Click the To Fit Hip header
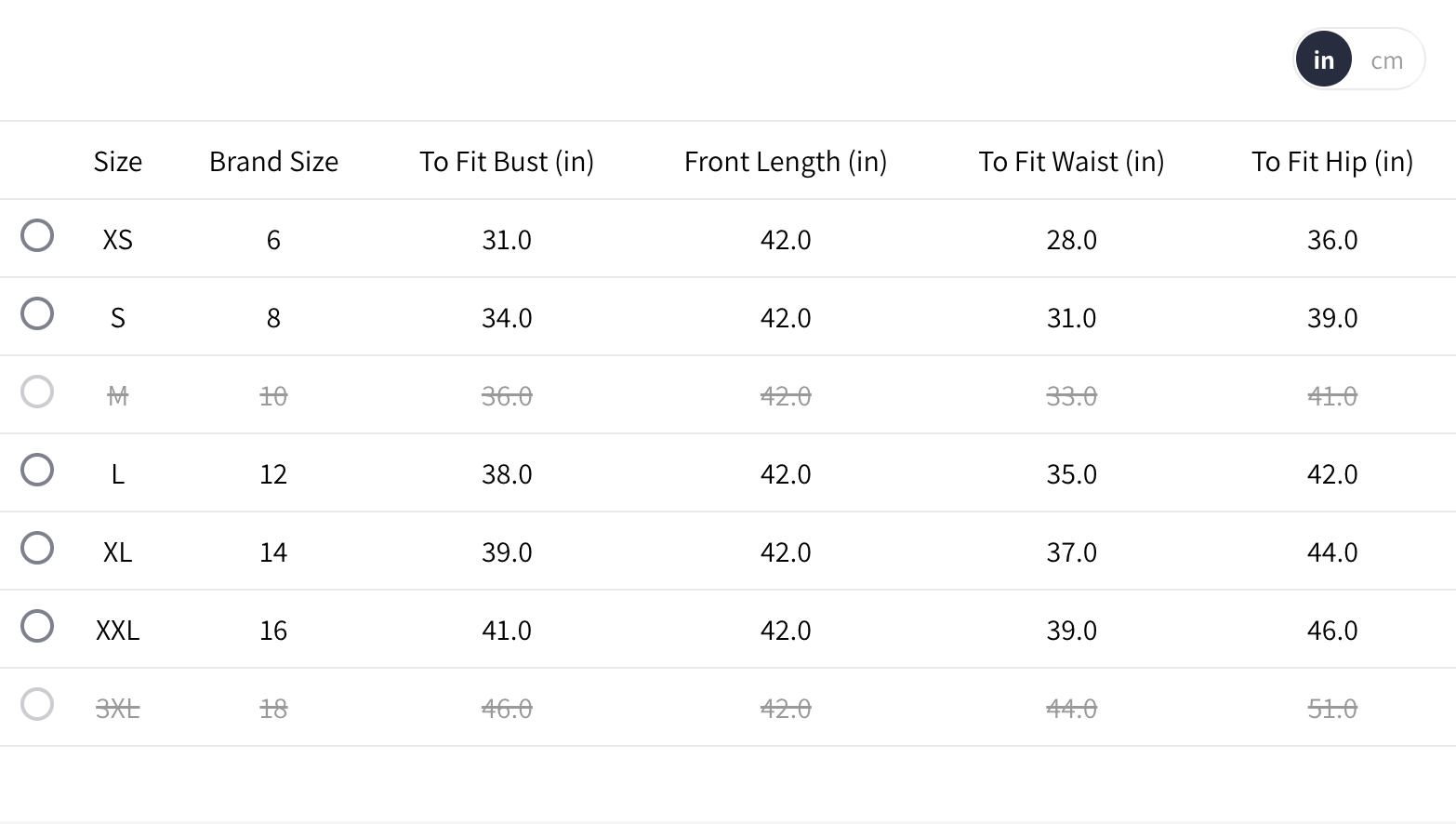The height and width of the screenshot is (824, 1456). tap(1331, 162)
